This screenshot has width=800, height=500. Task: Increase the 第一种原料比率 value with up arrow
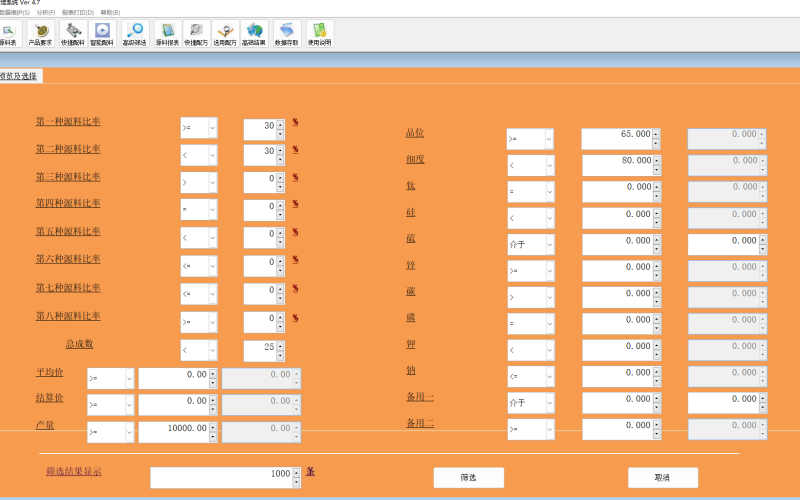tap(280, 124)
